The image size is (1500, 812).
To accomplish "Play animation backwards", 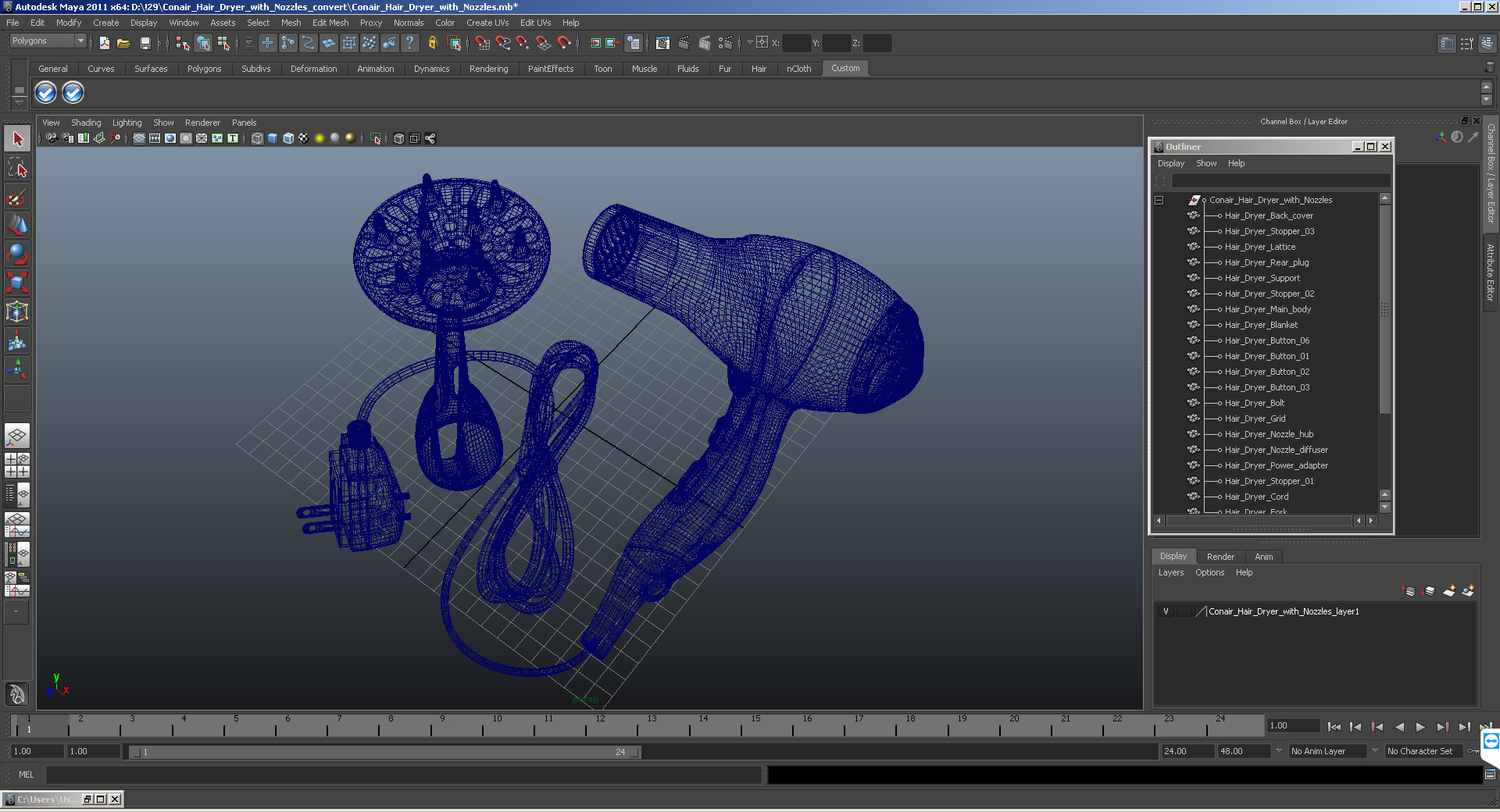I will pyautogui.click(x=1399, y=727).
